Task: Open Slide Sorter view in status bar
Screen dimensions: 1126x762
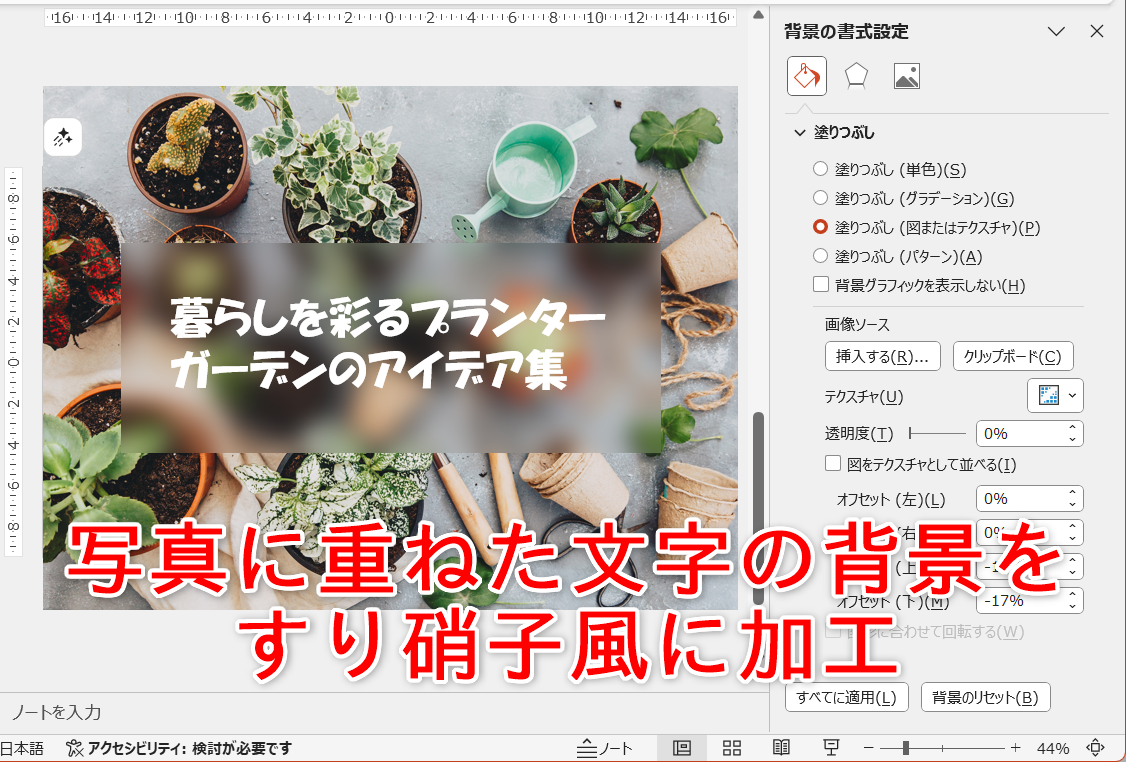Action: [x=732, y=747]
